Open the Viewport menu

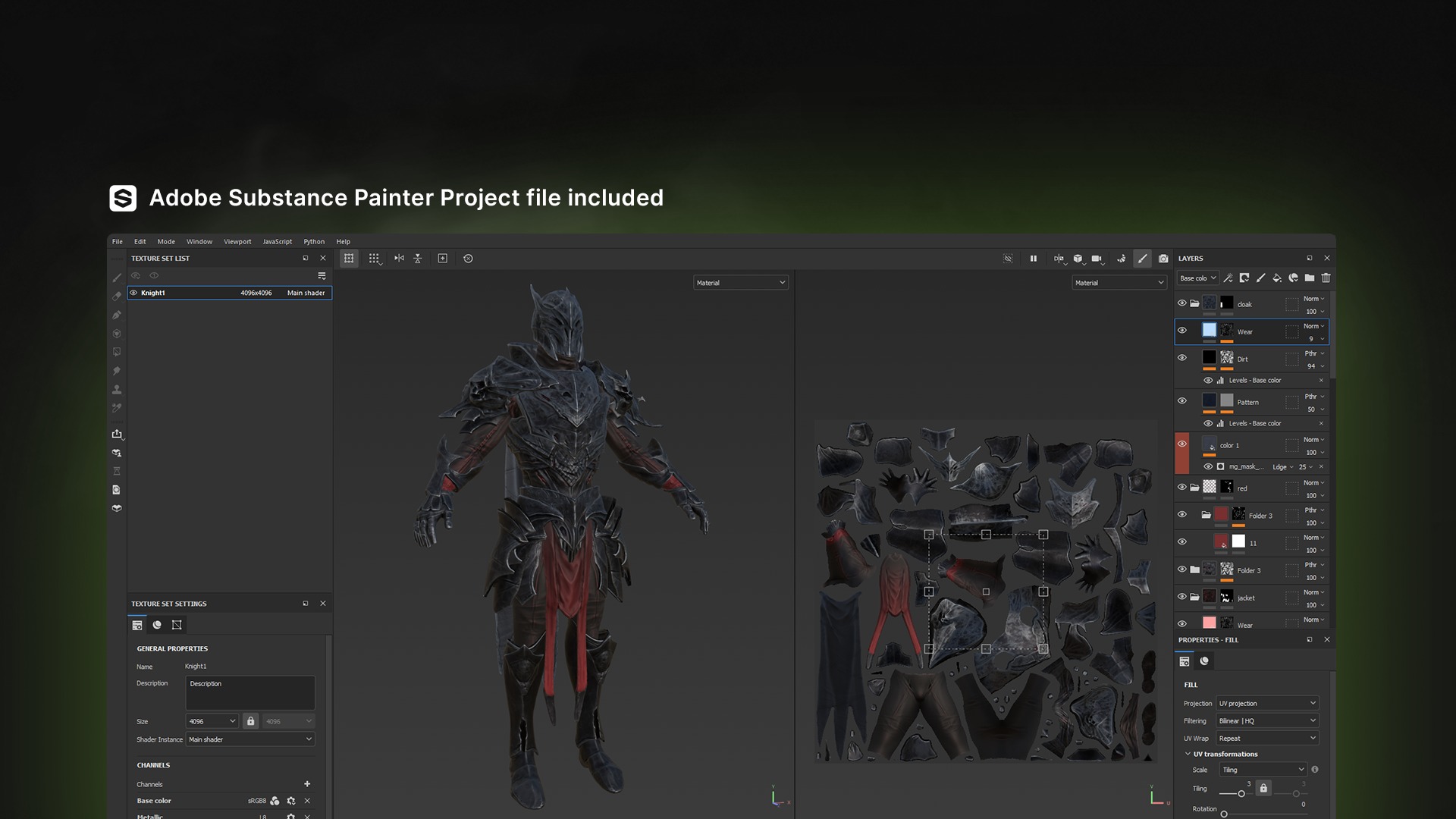[x=237, y=242]
